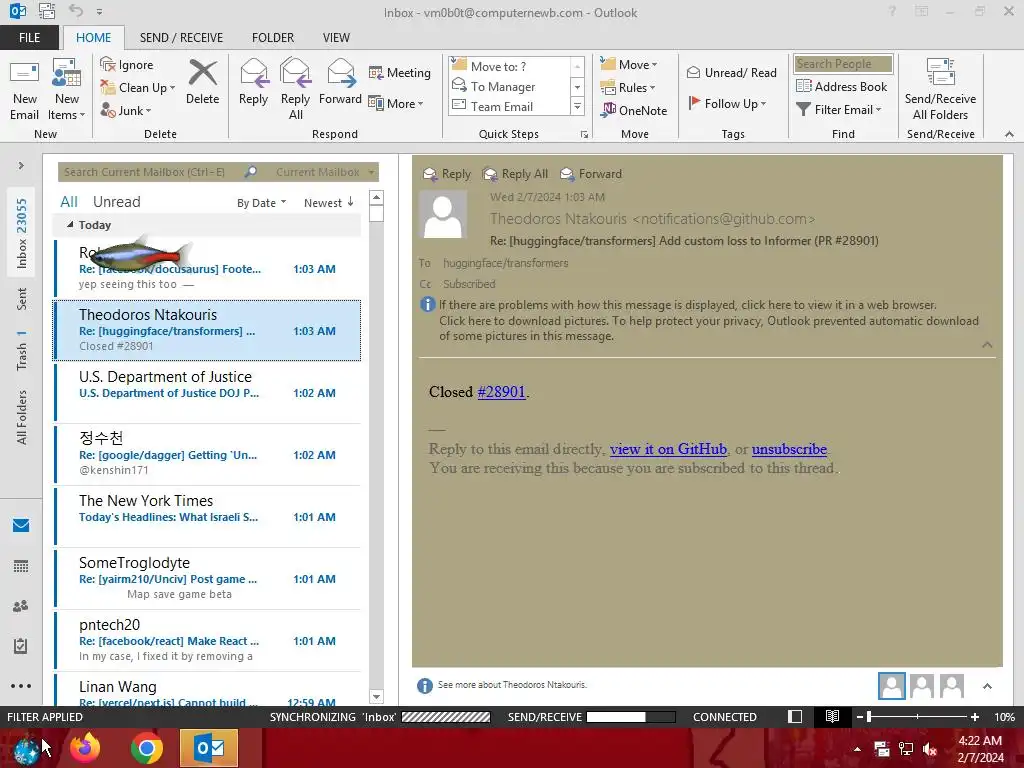Viewport: 1024px width, 768px height.
Task: Open the Junk dropdown
Action: (x=126, y=110)
